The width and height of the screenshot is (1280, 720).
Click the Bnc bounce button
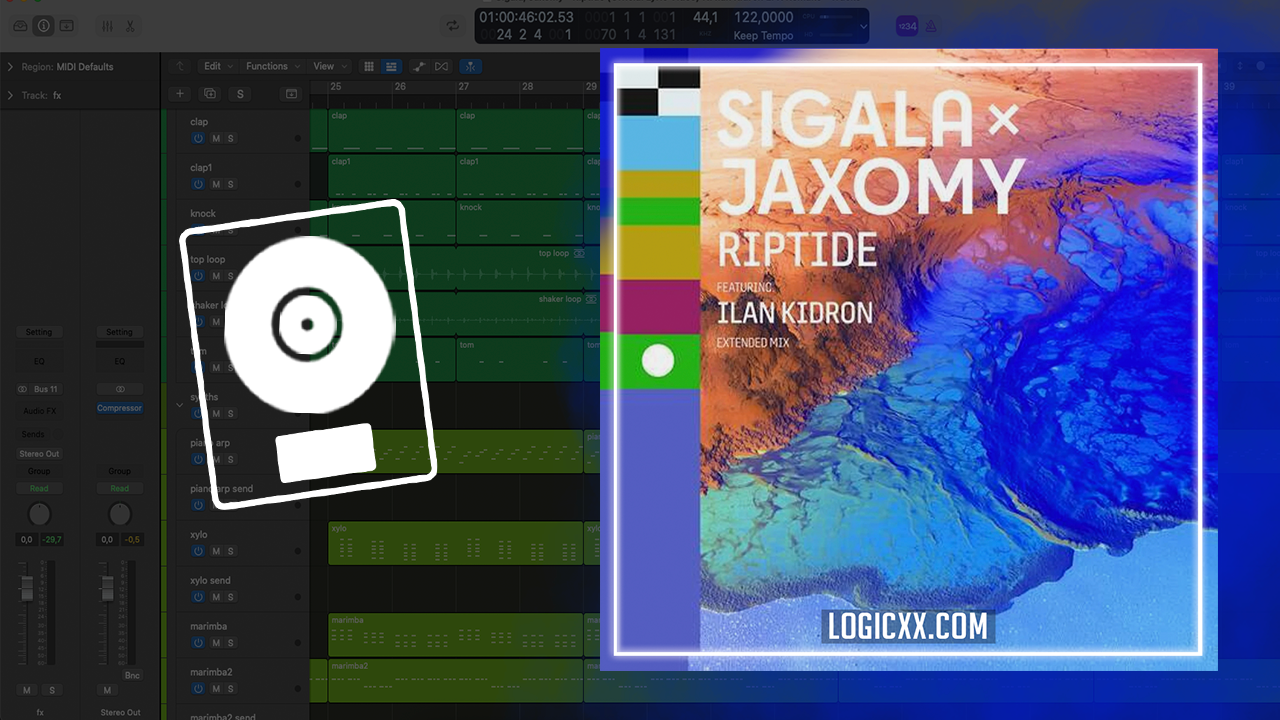pos(132,676)
